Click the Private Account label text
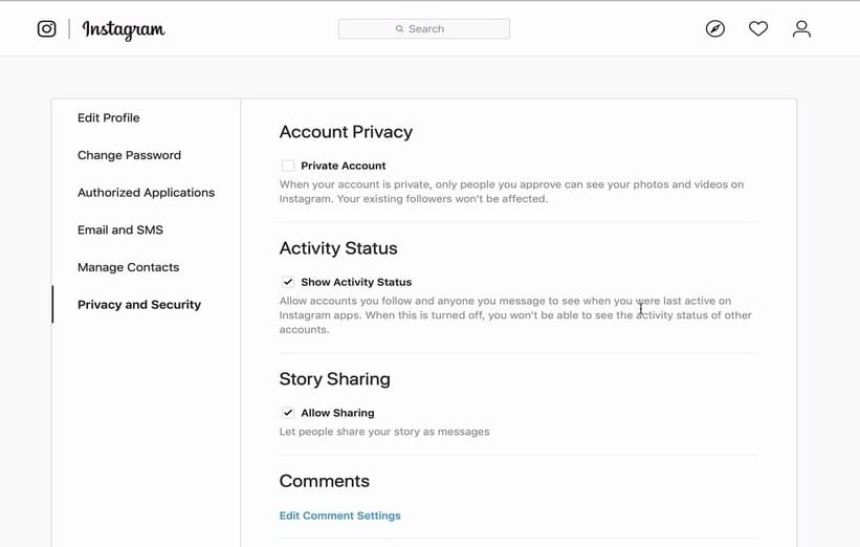860x547 pixels. coord(343,166)
